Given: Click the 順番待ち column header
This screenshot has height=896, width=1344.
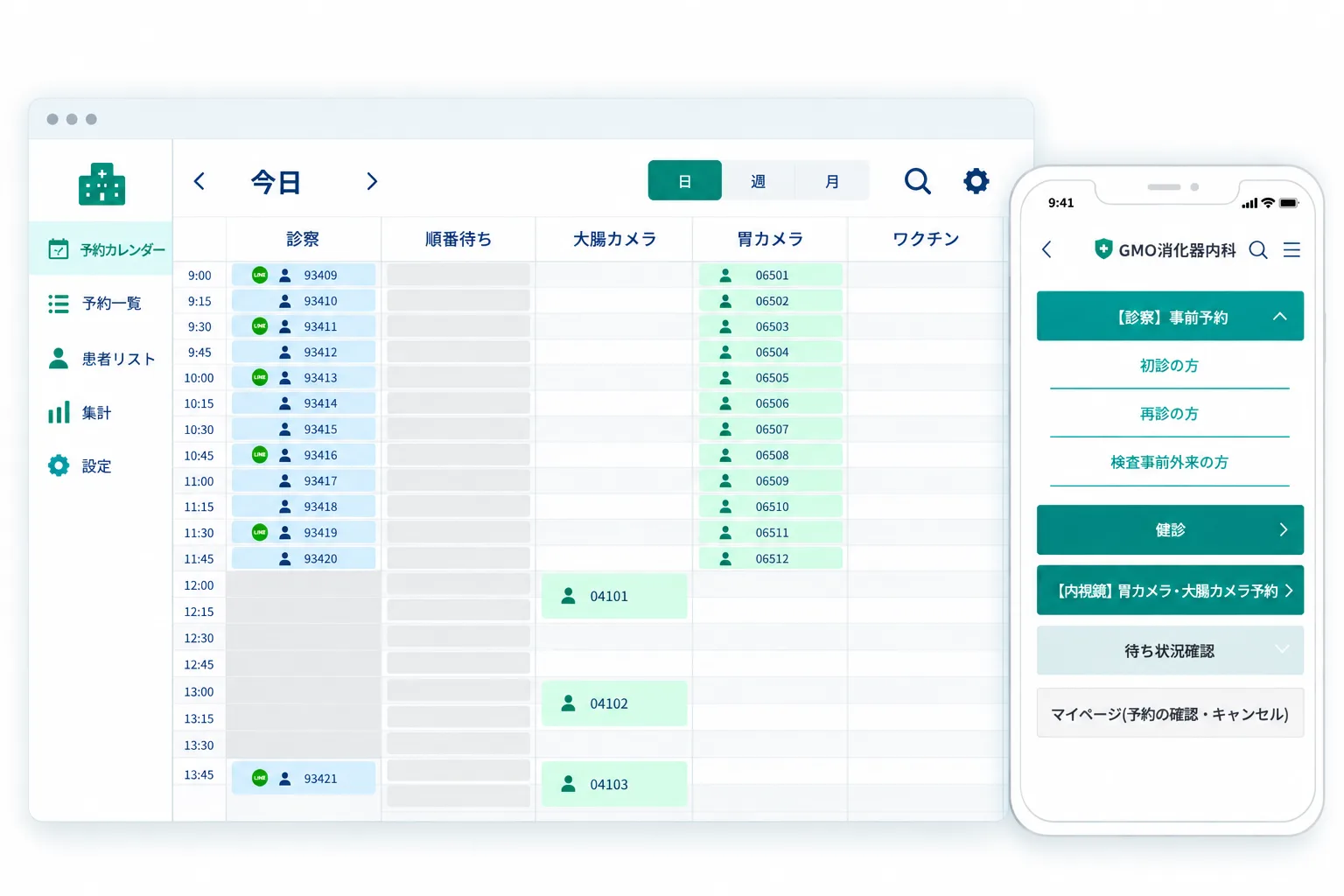Looking at the screenshot, I should coord(458,239).
